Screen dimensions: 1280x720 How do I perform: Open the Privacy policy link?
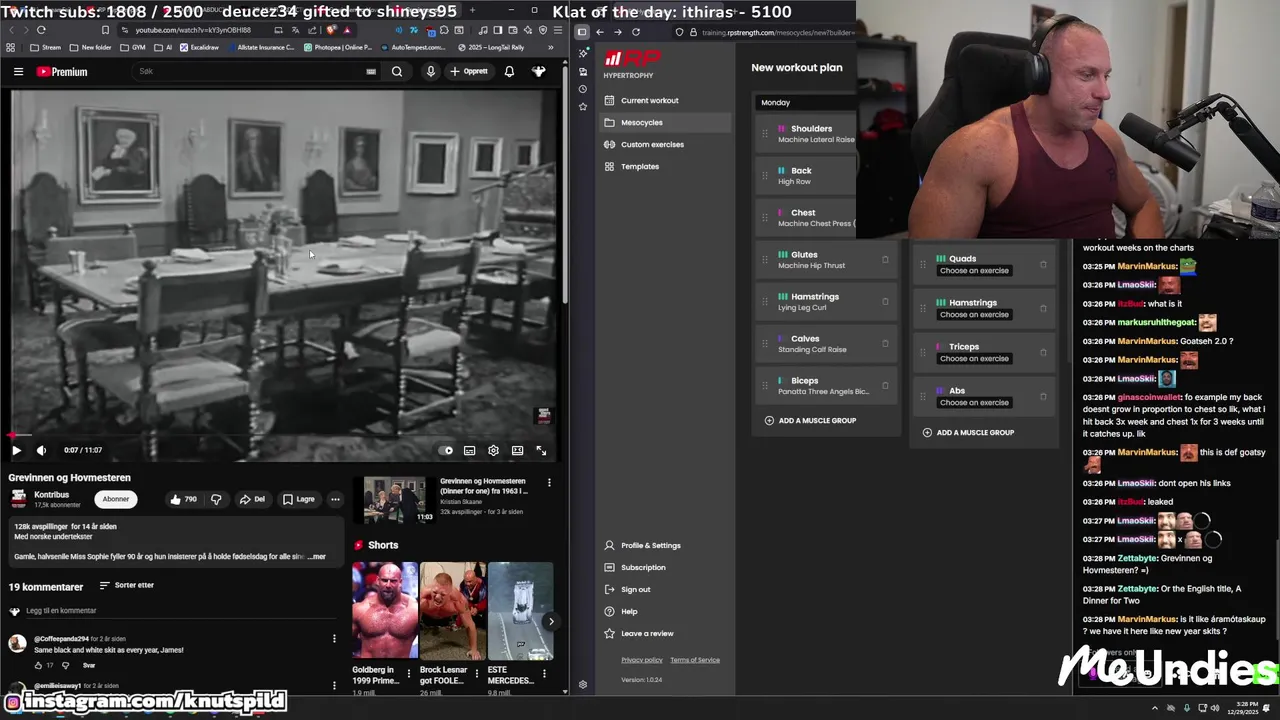pos(642,660)
